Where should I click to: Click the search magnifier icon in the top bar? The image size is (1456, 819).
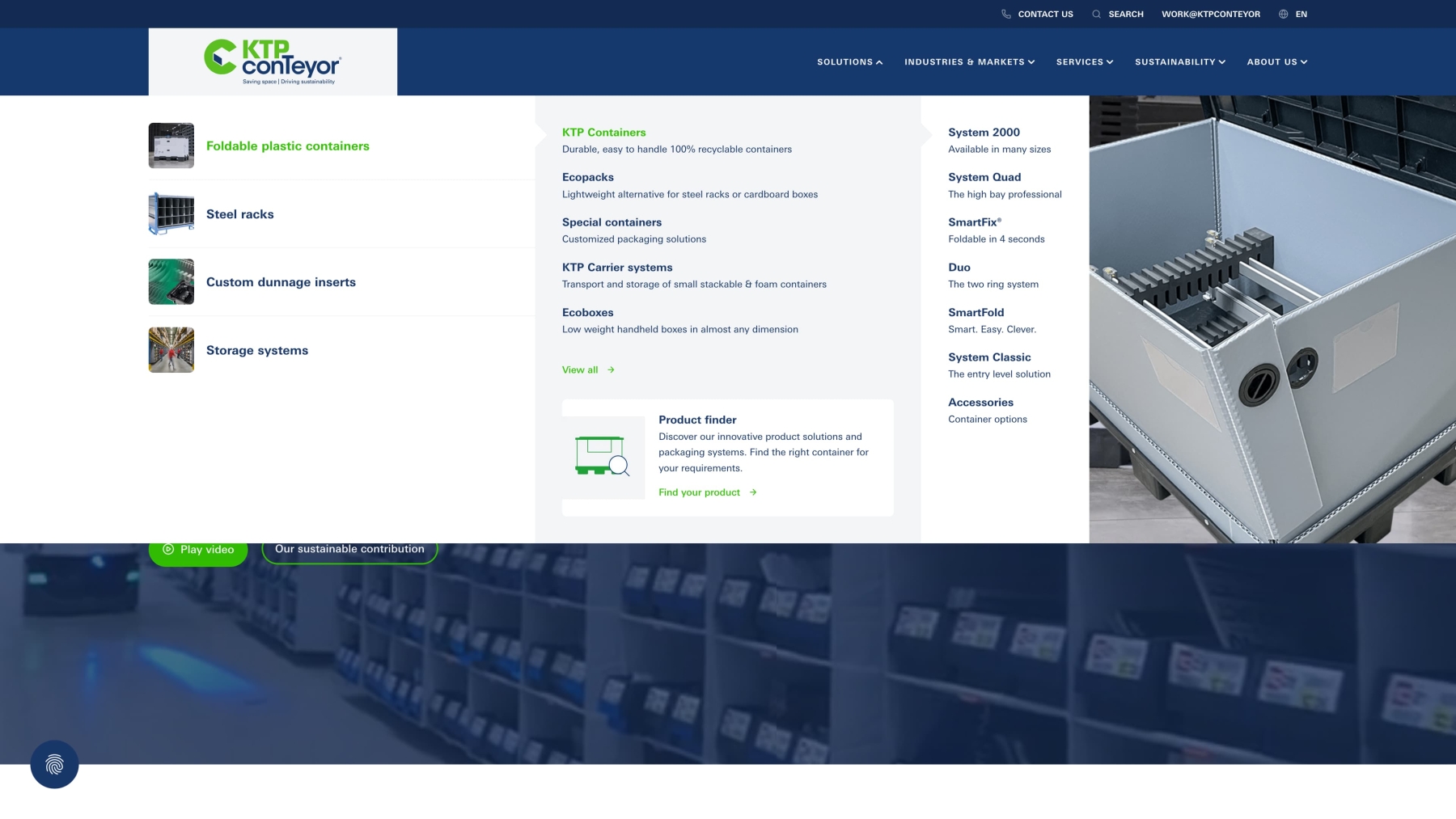point(1096,14)
